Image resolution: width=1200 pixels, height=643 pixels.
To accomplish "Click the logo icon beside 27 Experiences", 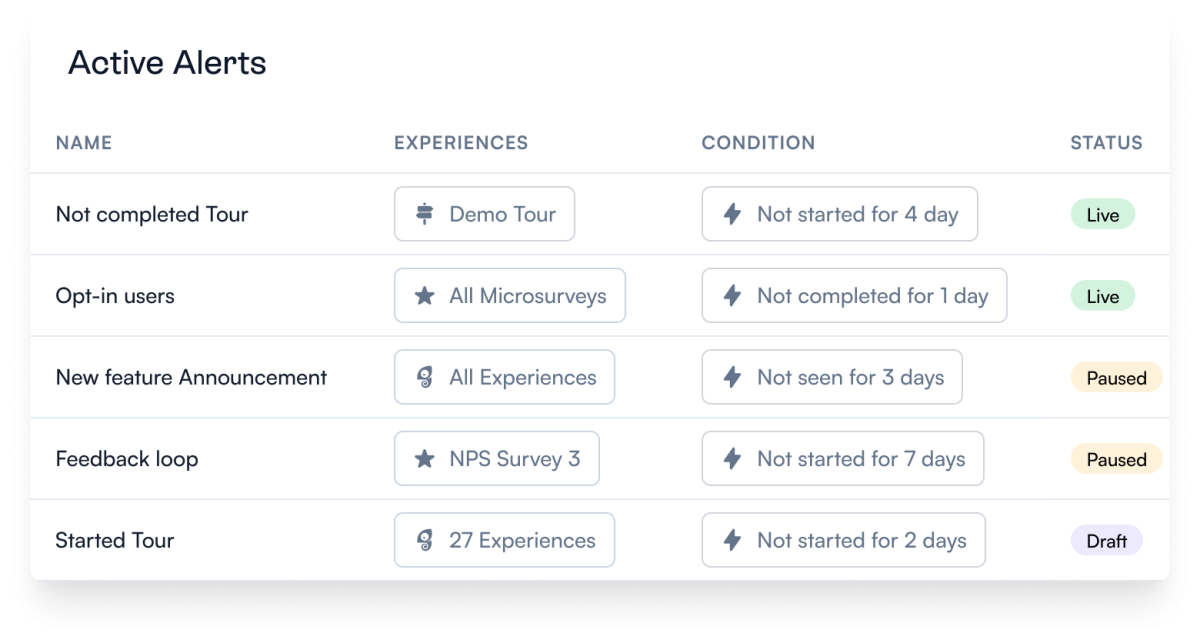I will pyautogui.click(x=425, y=540).
